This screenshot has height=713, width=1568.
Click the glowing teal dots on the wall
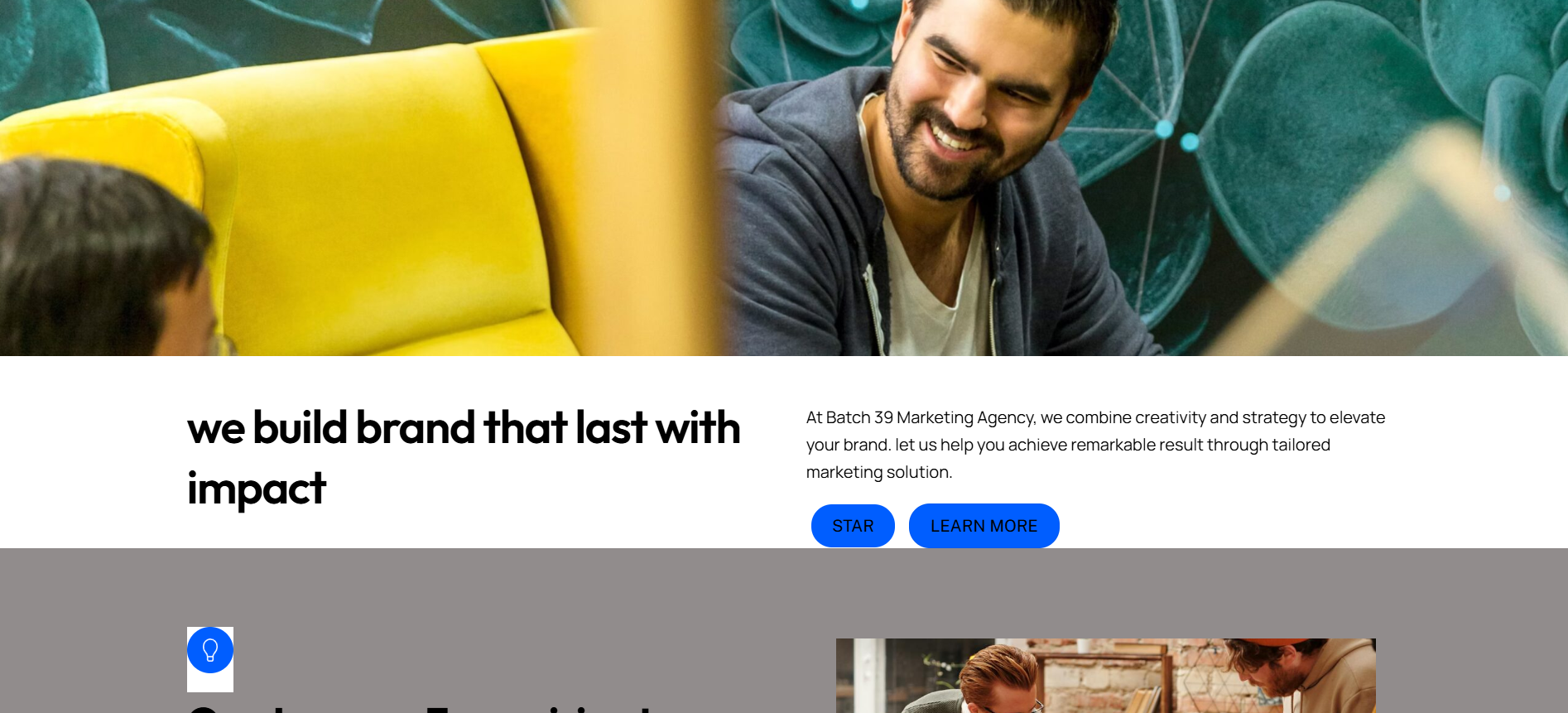1177,135
